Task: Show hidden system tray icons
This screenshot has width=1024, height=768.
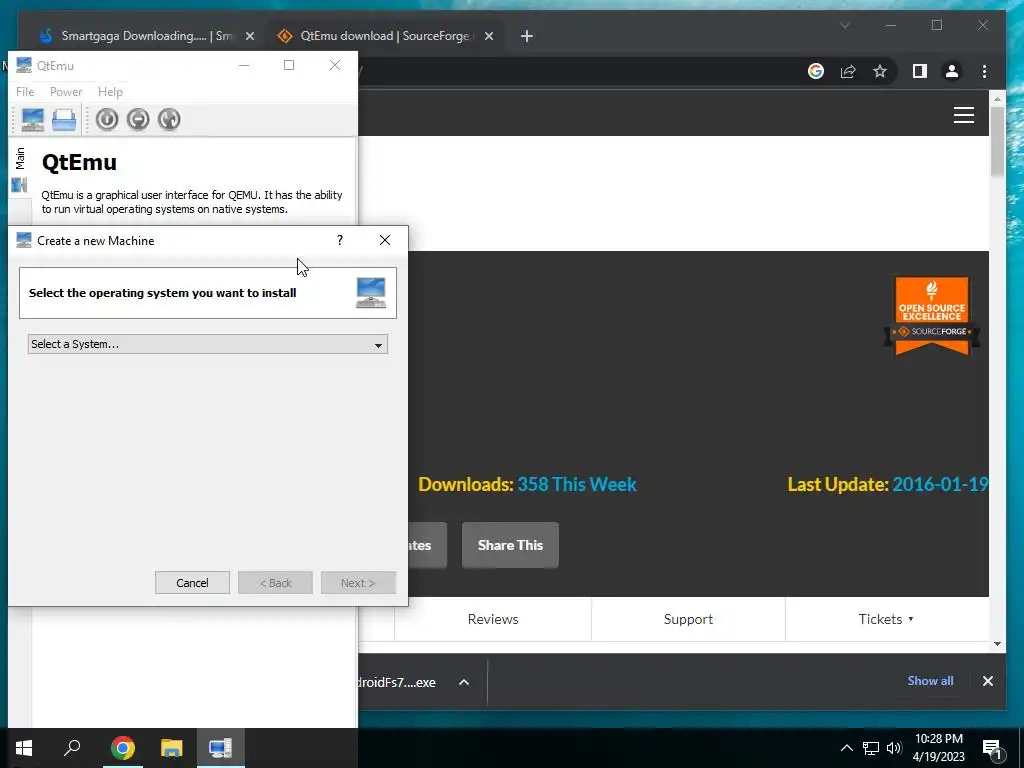Action: 846,748
